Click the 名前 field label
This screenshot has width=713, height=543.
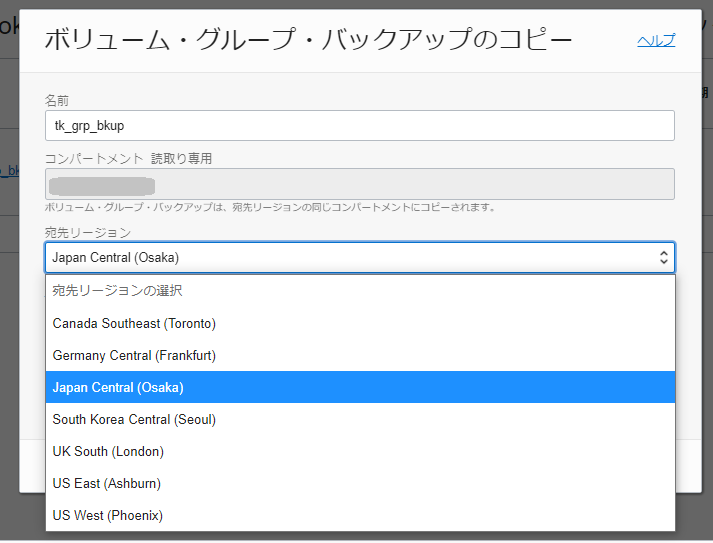[x=57, y=100]
